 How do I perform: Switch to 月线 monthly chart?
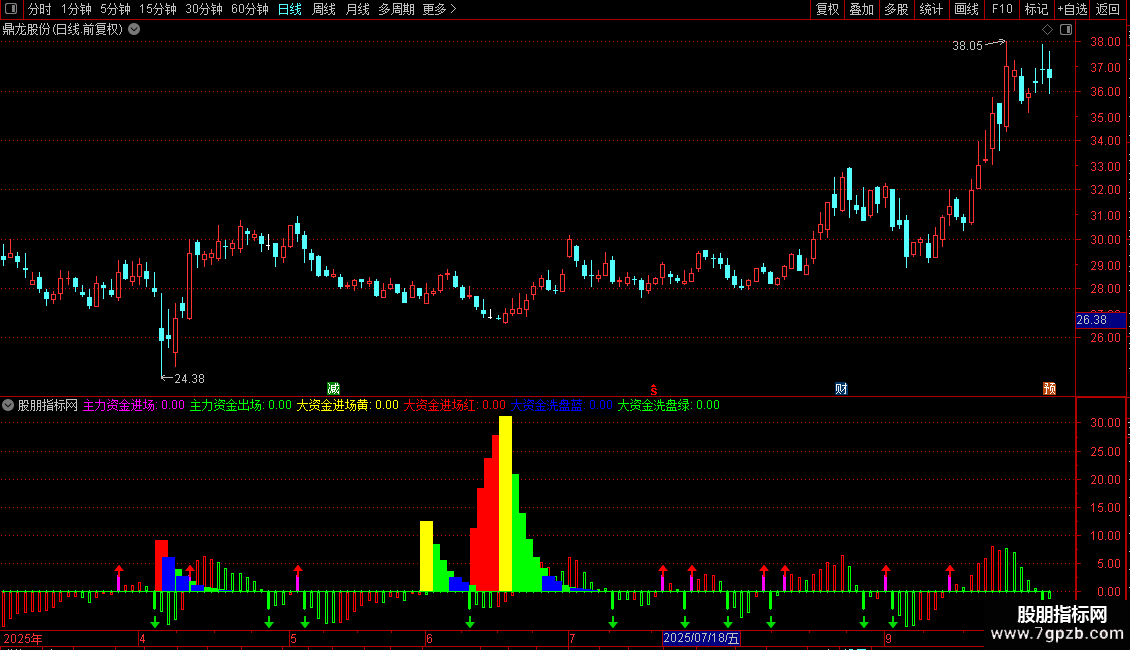[x=357, y=9]
